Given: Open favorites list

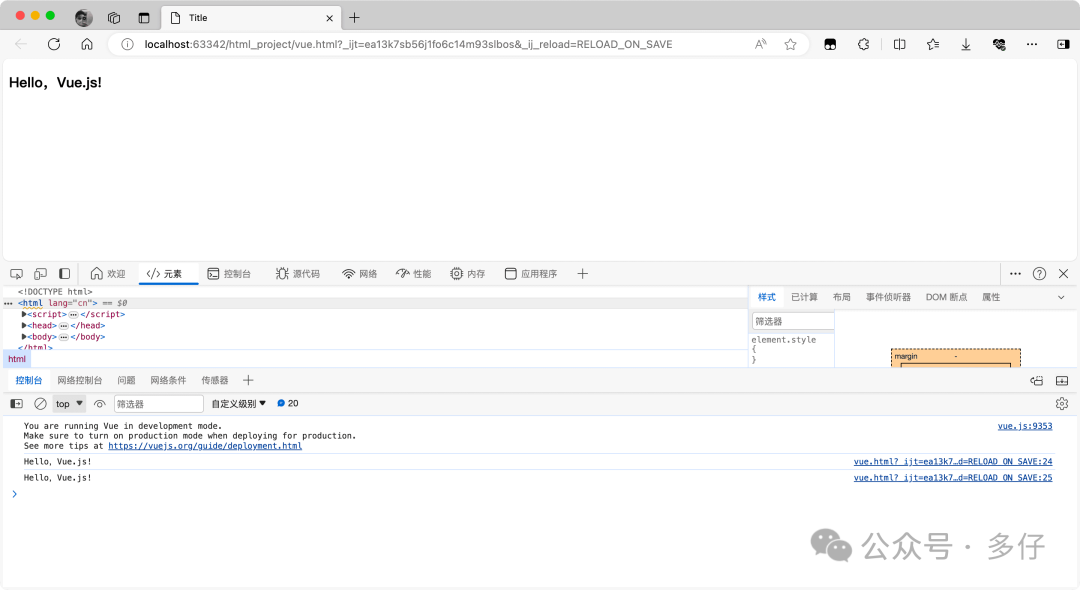Looking at the screenshot, I should click(933, 44).
